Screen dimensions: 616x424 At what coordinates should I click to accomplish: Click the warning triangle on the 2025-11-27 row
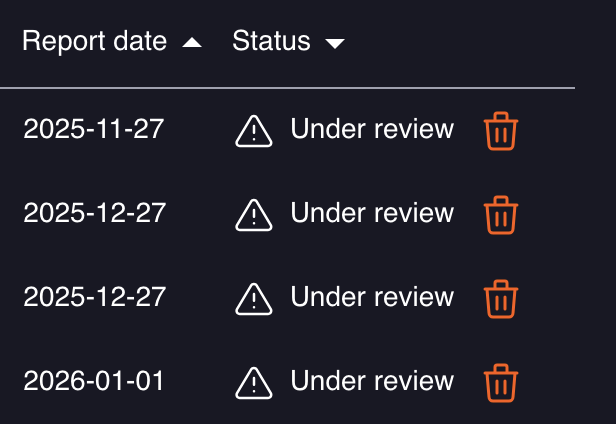point(254,131)
